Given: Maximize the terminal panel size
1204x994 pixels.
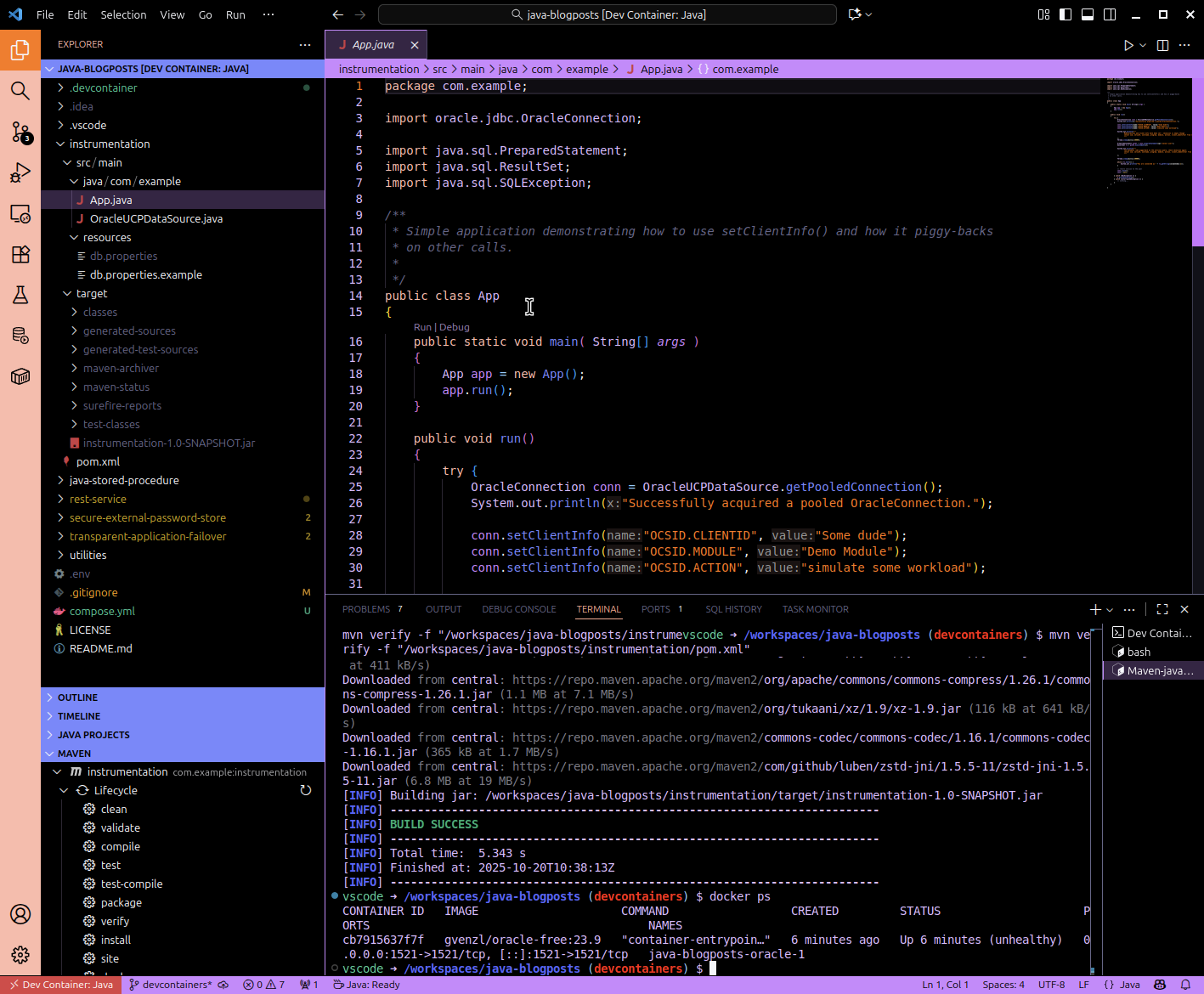Looking at the screenshot, I should click(x=1162, y=609).
